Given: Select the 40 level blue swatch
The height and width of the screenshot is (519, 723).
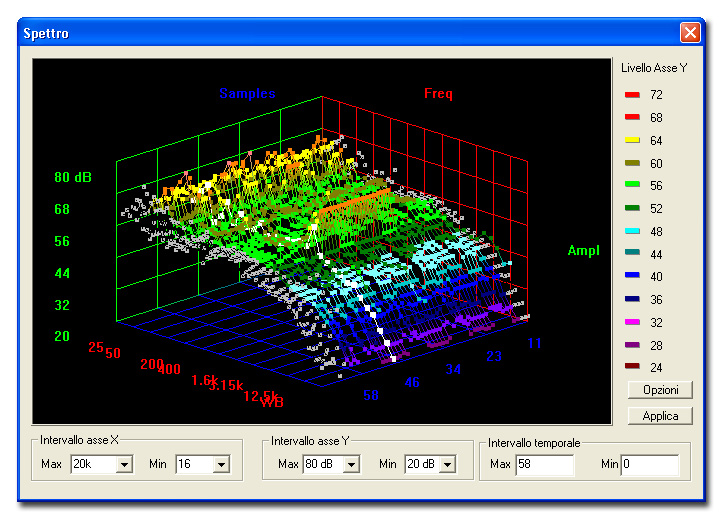Looking at the screenshot, I should coord(632,275).
